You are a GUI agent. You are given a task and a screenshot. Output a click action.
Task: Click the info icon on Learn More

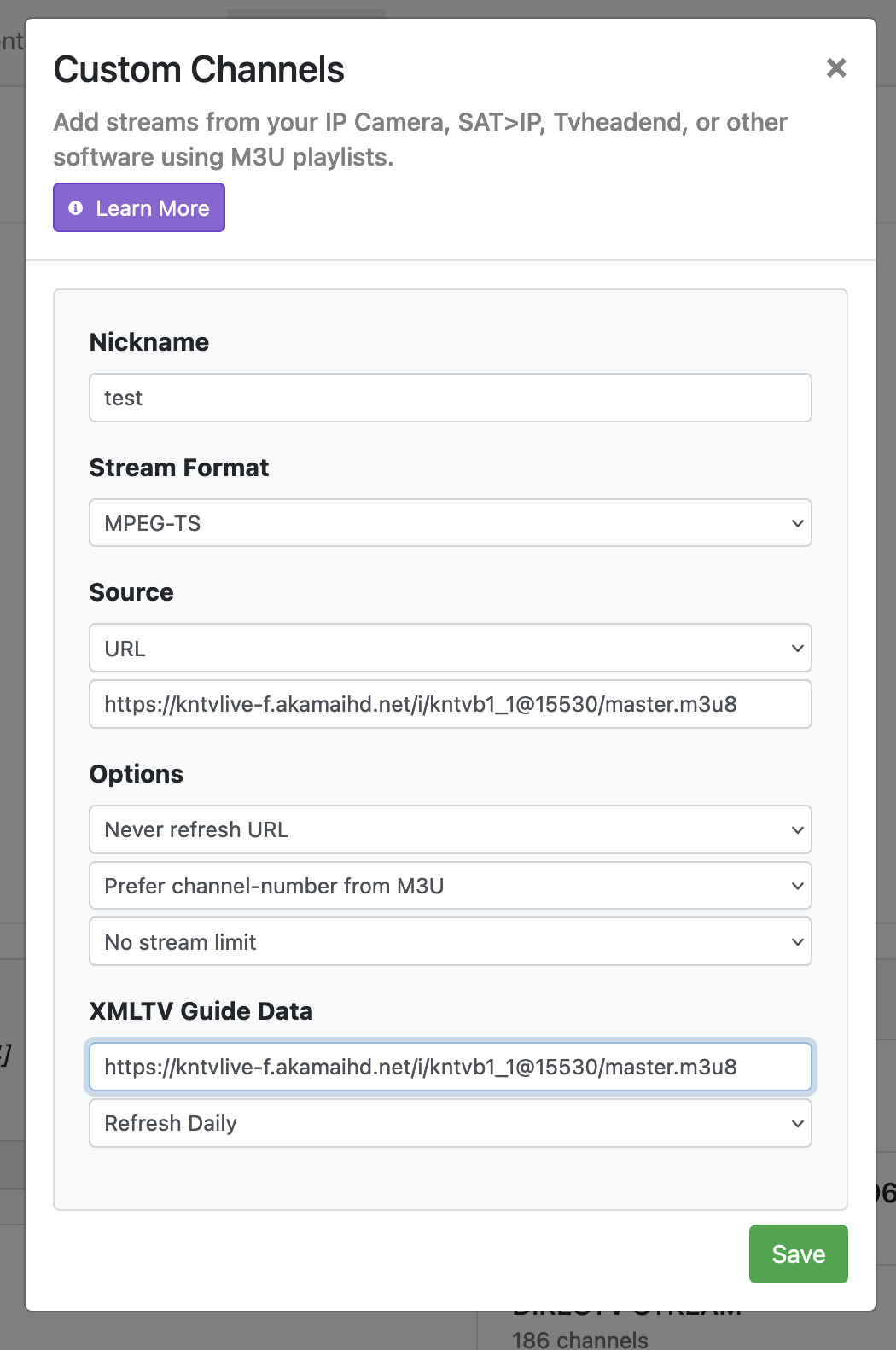tap(76, 208)
